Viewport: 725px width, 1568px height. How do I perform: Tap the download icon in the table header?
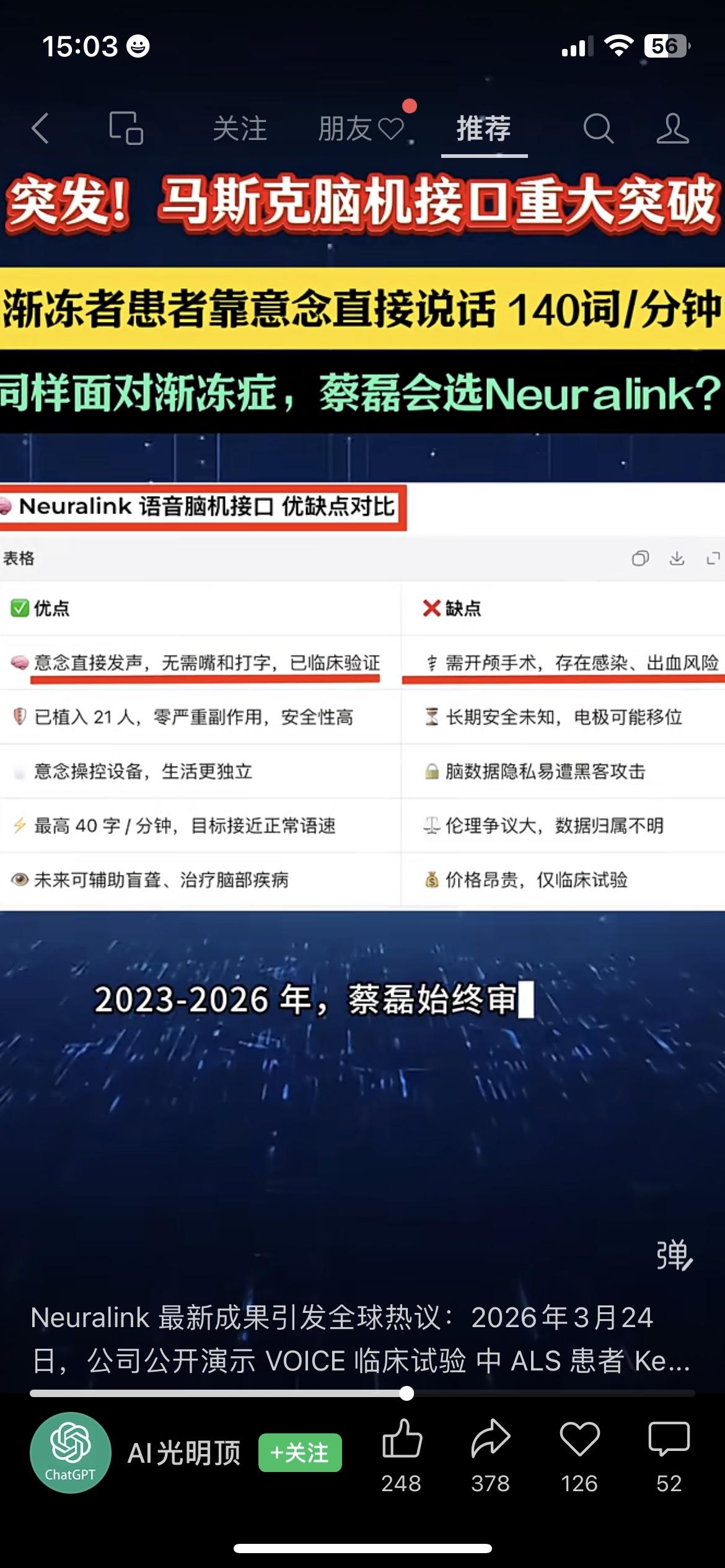677,558
